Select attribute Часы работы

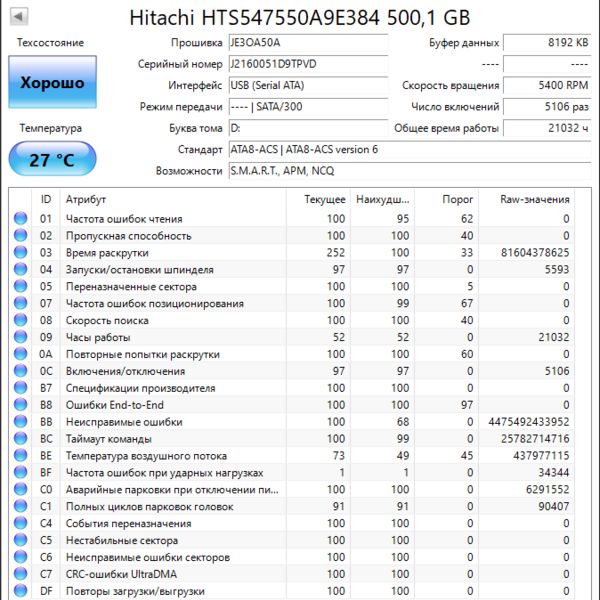pyautogui.click(x=98, y=337)
